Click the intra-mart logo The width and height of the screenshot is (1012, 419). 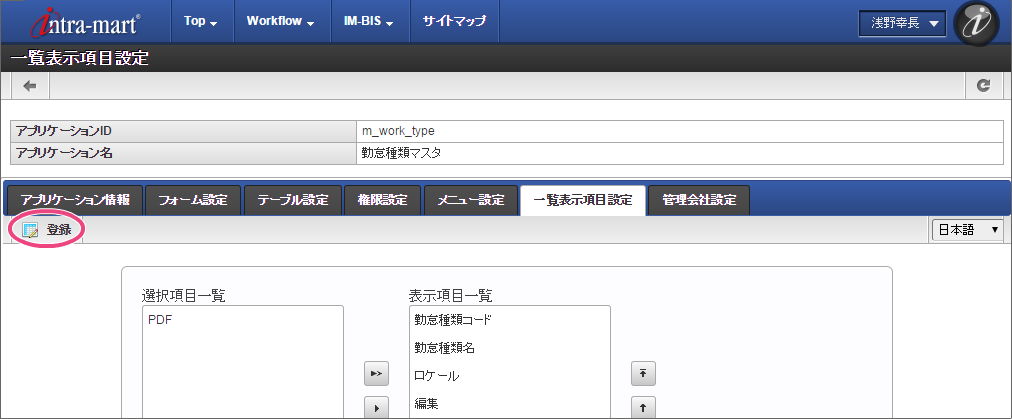tap(83, 23)
